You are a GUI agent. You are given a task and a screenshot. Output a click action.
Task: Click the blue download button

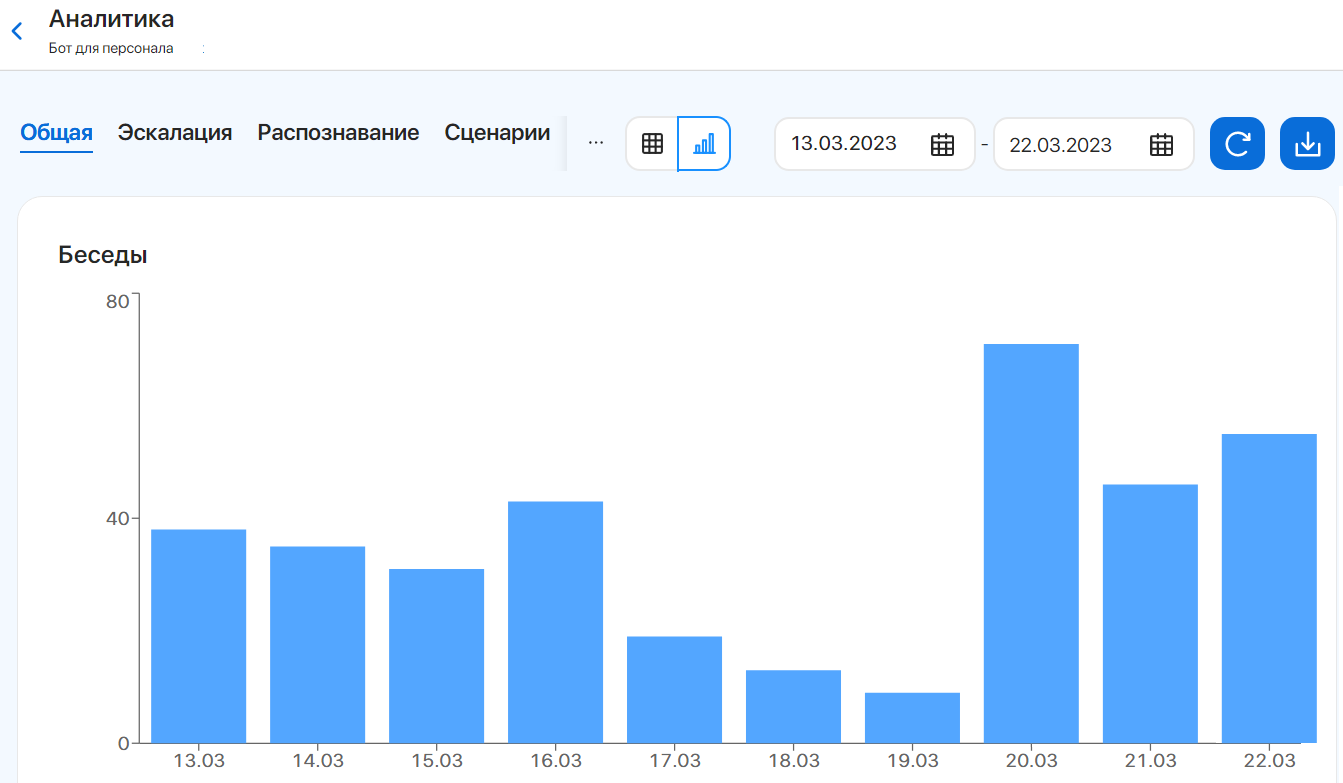[1307, 143]
